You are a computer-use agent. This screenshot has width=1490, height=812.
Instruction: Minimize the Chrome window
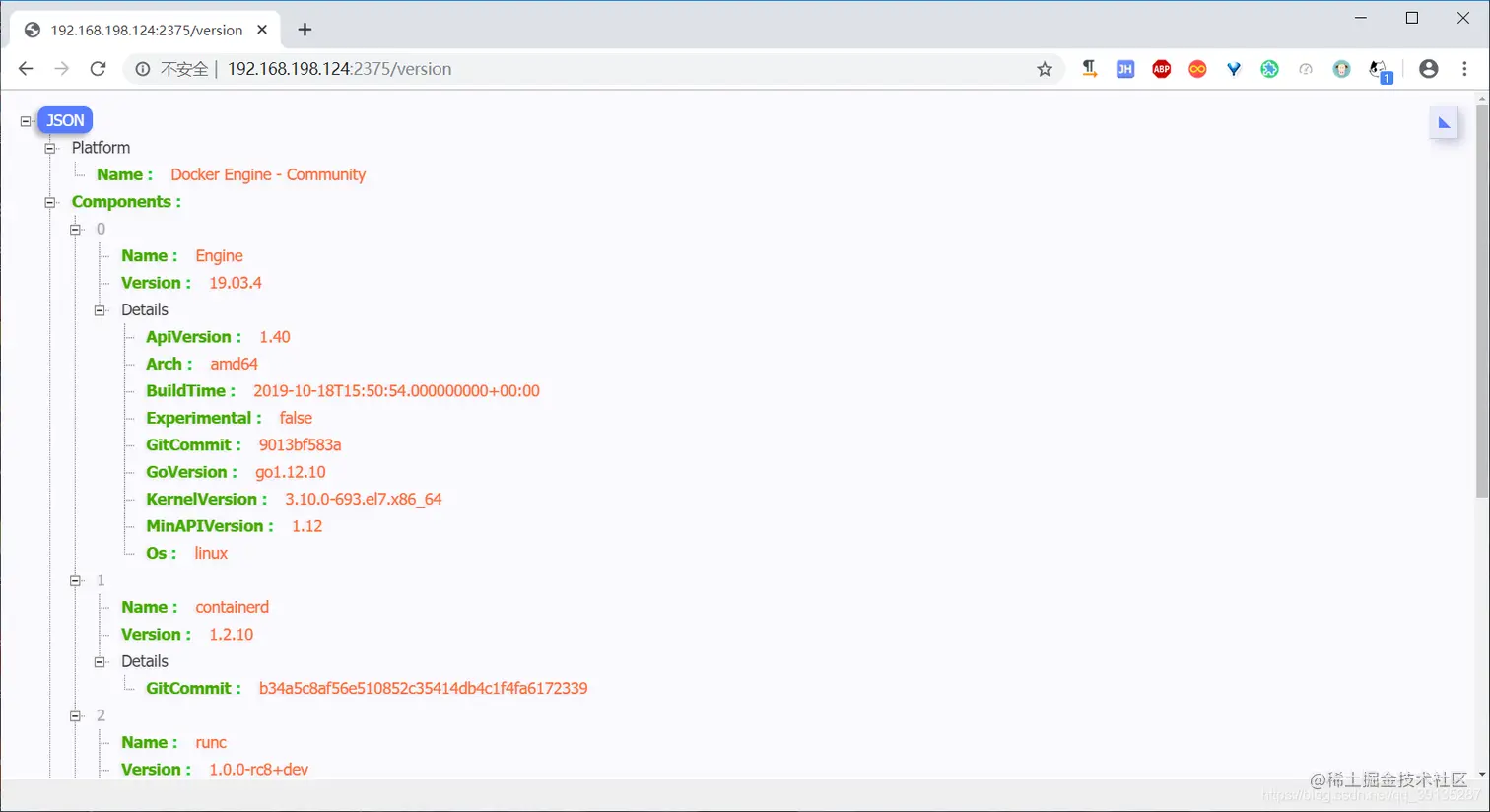(1361, 18)
